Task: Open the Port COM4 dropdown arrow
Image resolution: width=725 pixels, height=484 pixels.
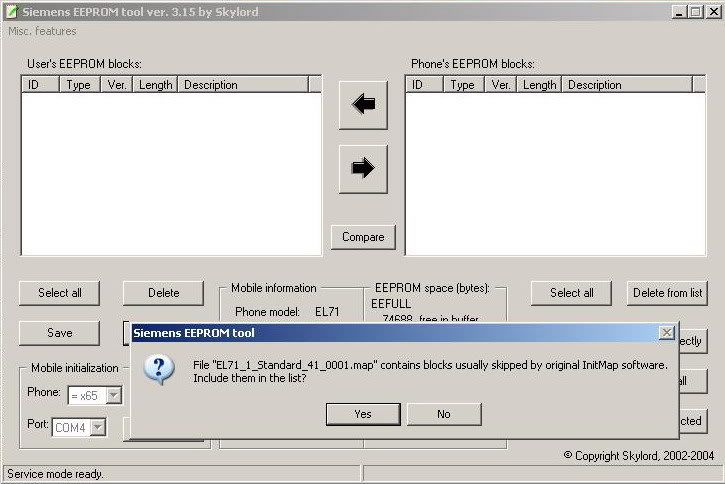Action: (x=98, y=428)
